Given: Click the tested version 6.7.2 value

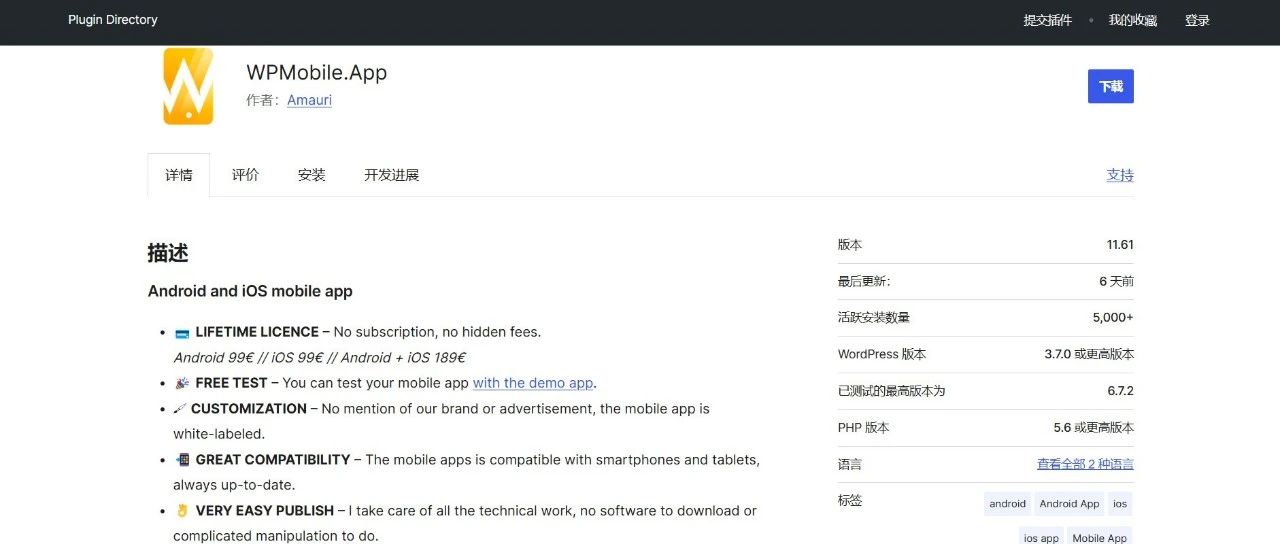Looking at the screenshot, I should (1120, 391).
